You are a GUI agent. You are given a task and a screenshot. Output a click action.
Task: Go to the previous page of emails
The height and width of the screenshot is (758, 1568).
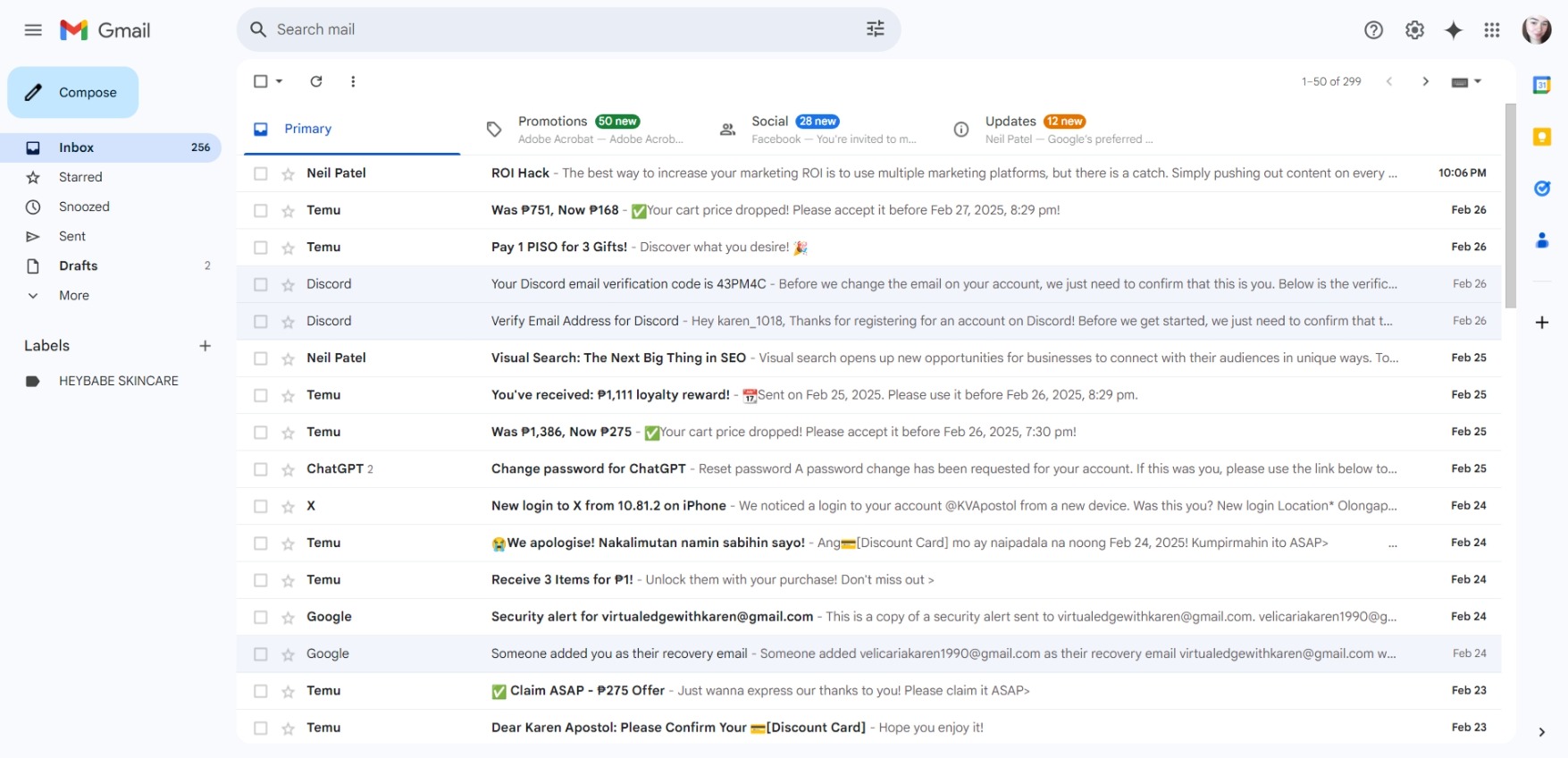pyautogui.click(x=1389, y=81)
